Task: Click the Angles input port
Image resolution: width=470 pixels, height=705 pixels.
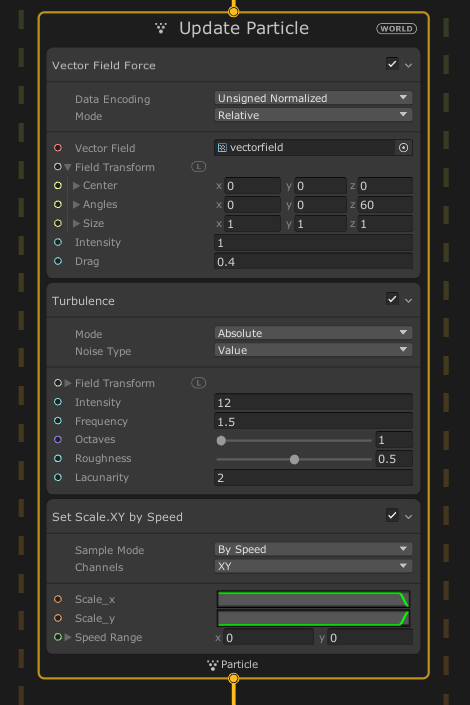Action: pos(58,204)
